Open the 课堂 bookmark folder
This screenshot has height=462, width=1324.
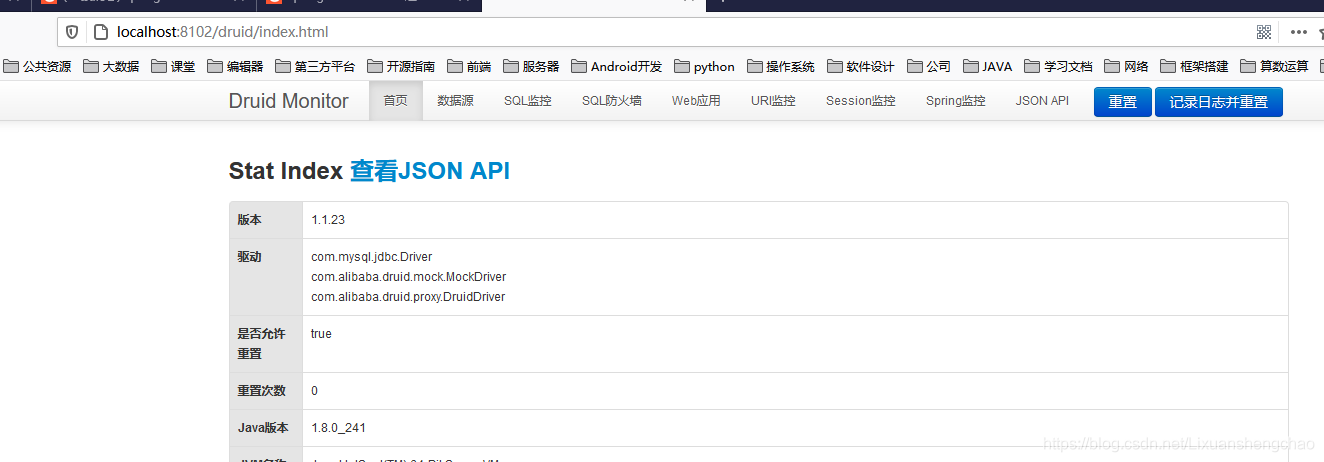click(x=173, y=67)
